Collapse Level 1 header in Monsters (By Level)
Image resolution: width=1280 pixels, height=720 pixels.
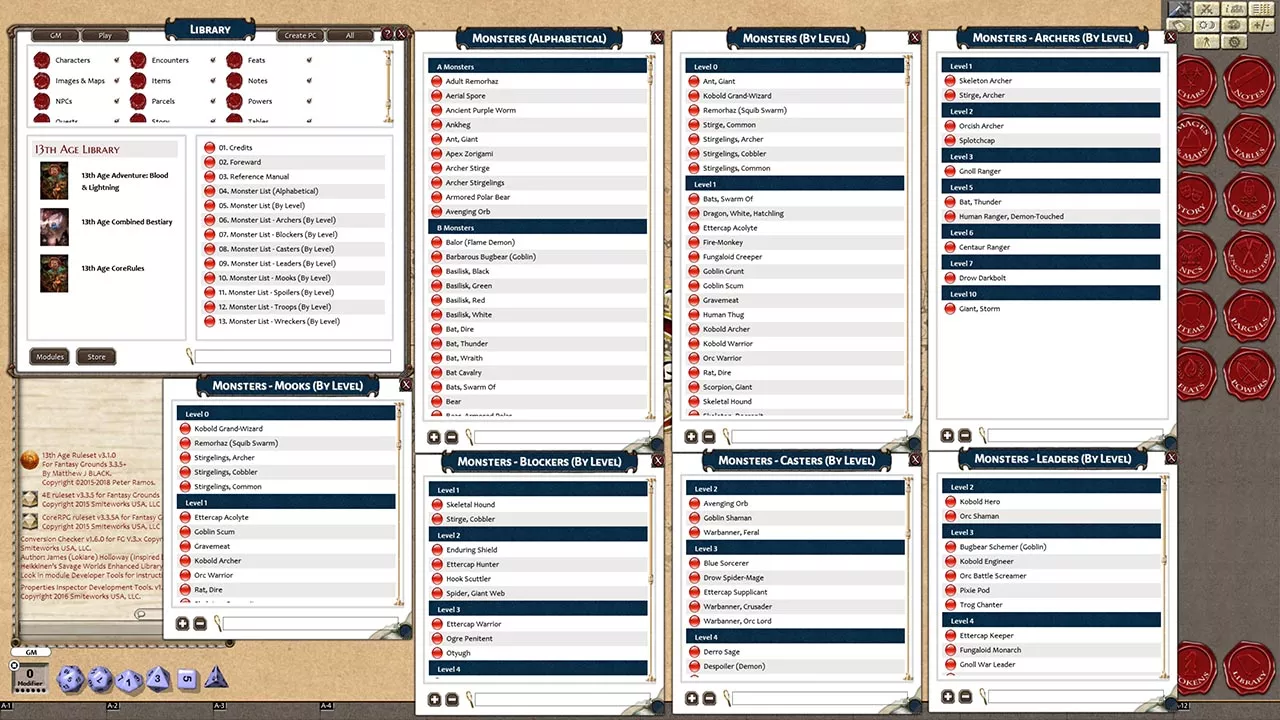[795, 184]
